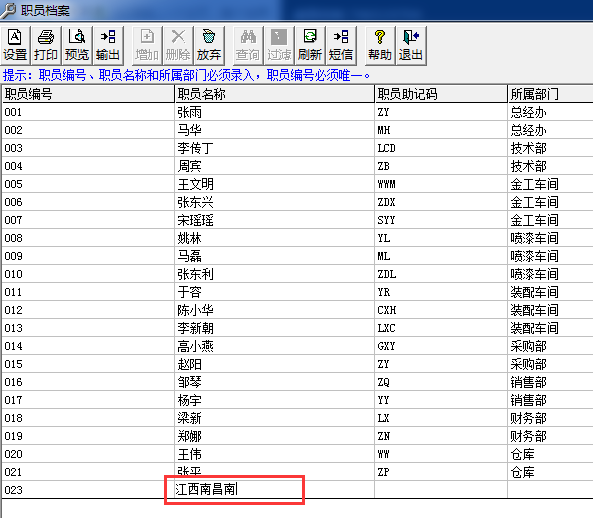Open the 帮助 help icon

tap(380, 45)
